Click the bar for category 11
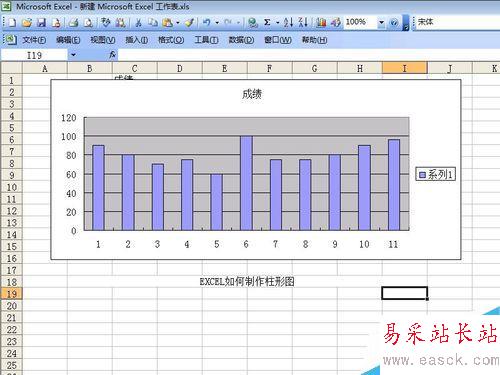Viewport: 500px width, 375px height. [x=394, y=185]
